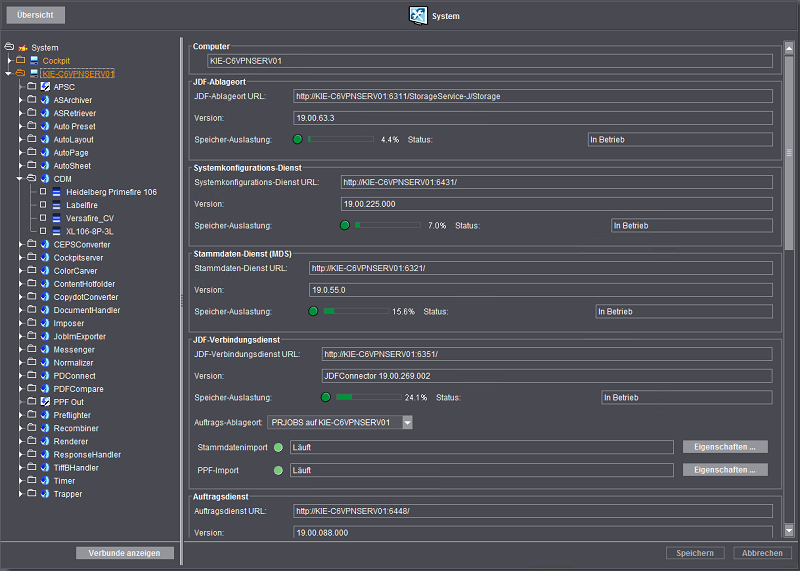Click the Stammdatenimport green status indicator
The height and width of the screenshot is (571, 800).
click(x=279, y=447)
